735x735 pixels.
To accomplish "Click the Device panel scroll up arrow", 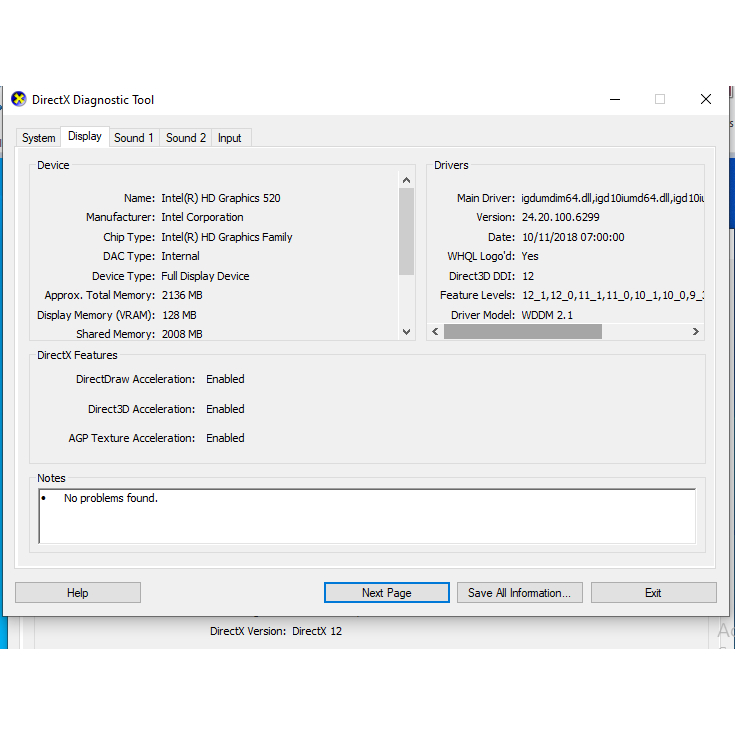I will click(x=406, y=181).
